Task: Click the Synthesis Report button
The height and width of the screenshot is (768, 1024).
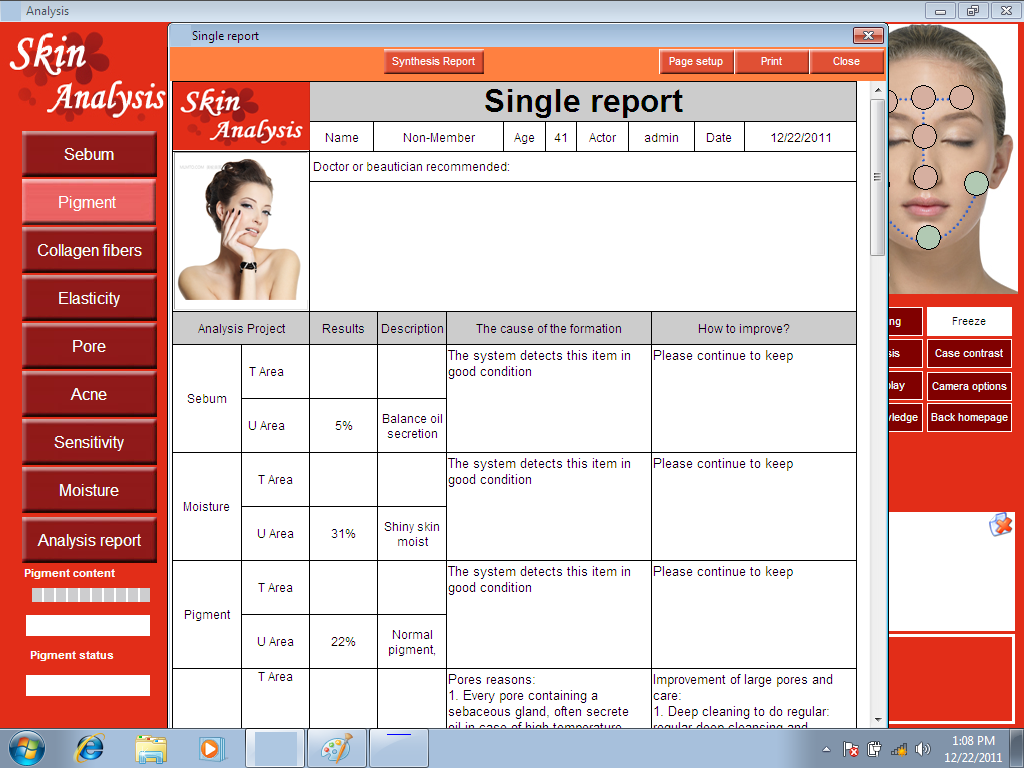Action: 433,62
